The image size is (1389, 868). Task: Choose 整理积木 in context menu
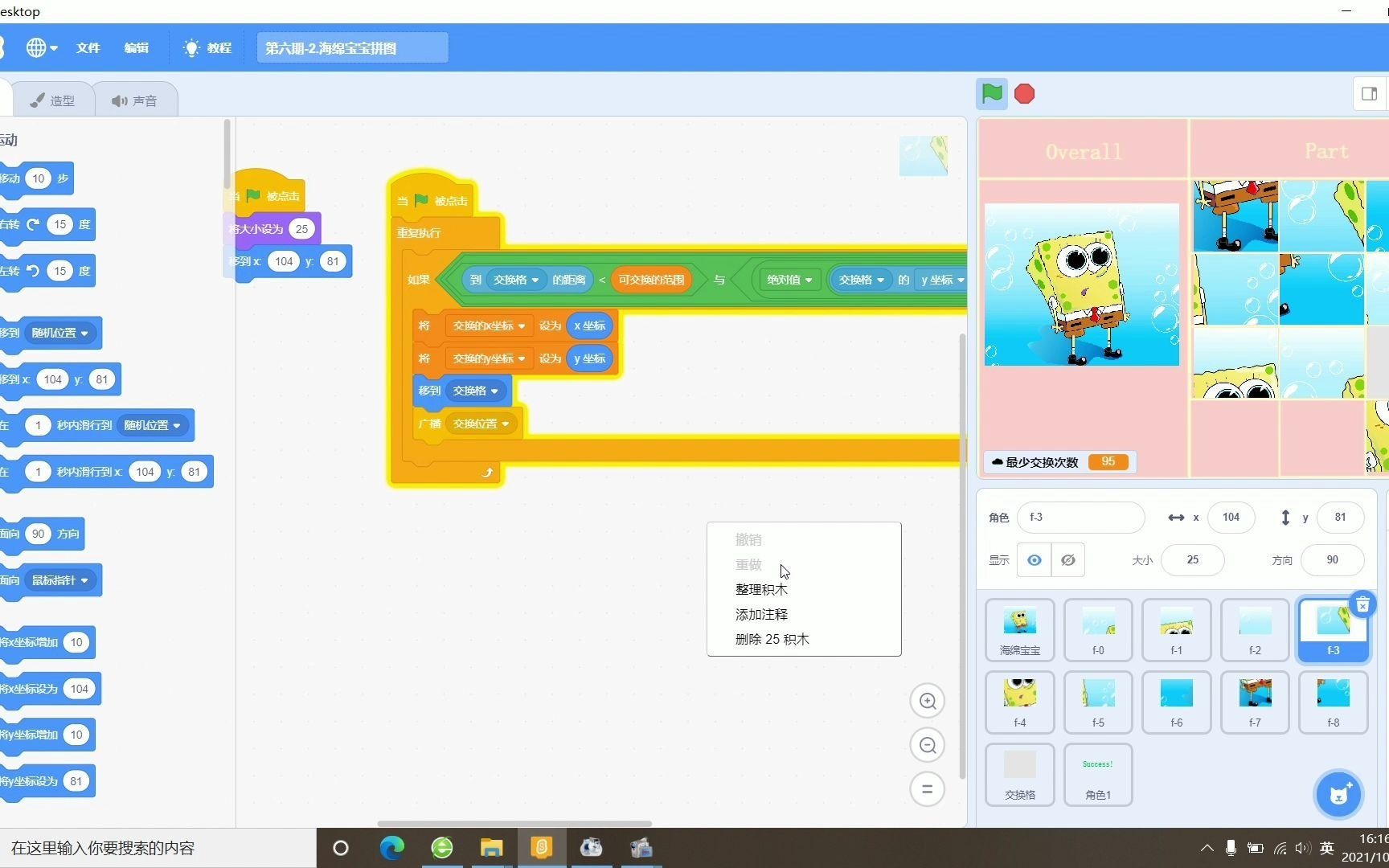point(761,589)
